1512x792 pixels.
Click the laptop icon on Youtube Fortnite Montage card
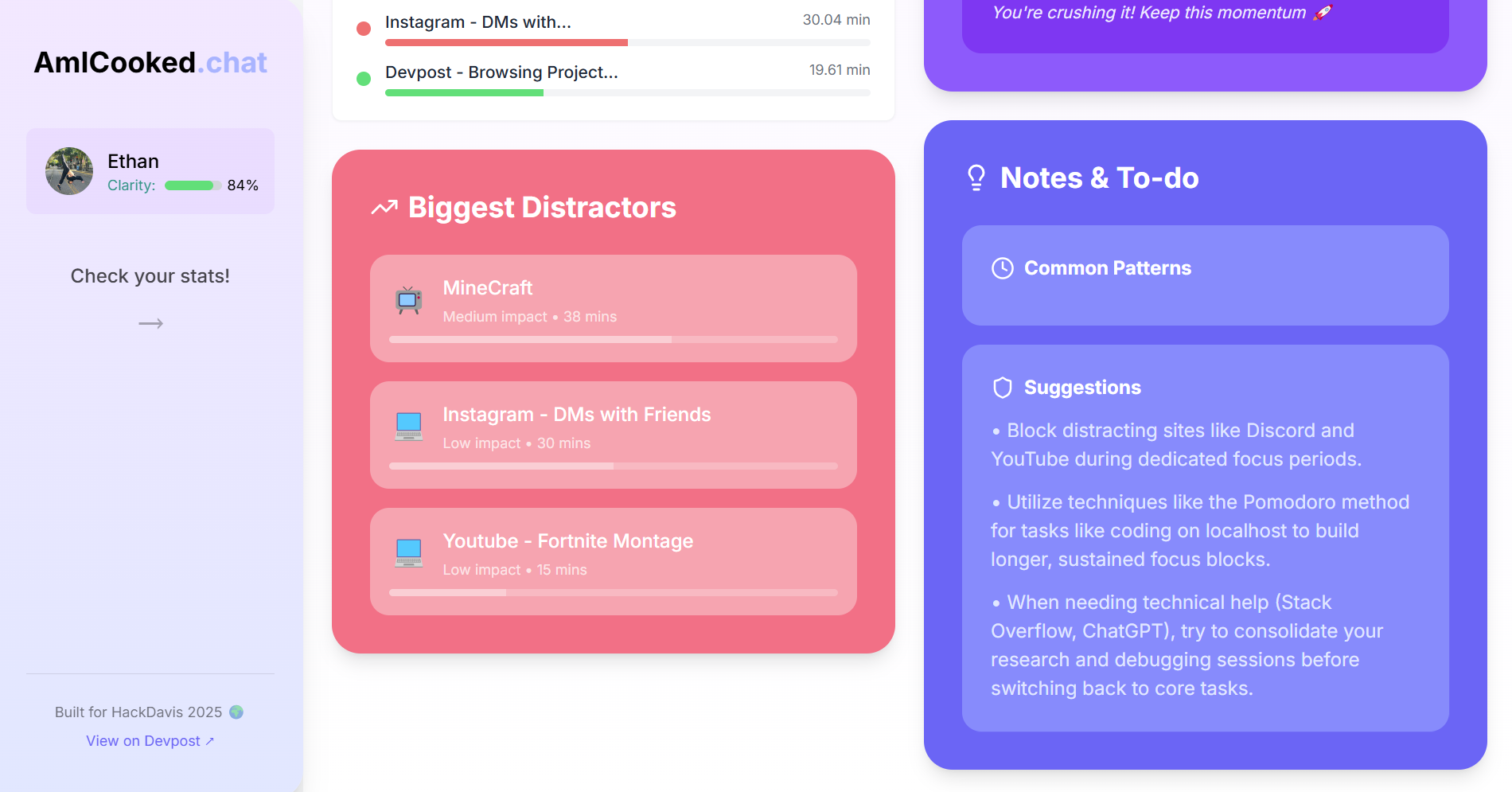[x=409, y=553]
